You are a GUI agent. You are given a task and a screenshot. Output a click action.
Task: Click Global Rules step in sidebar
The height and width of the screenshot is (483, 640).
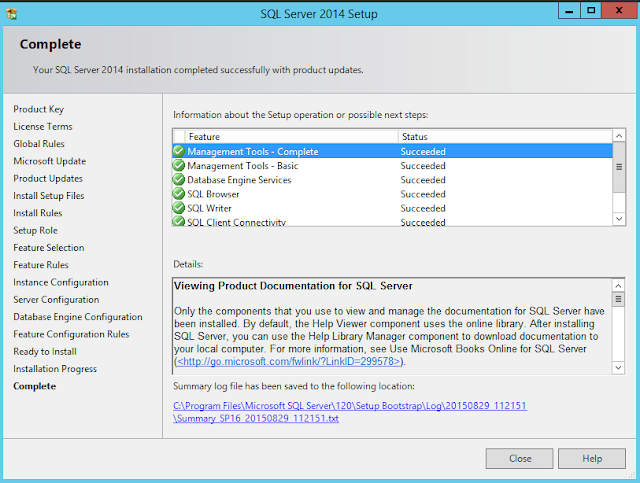click(39, 144)
